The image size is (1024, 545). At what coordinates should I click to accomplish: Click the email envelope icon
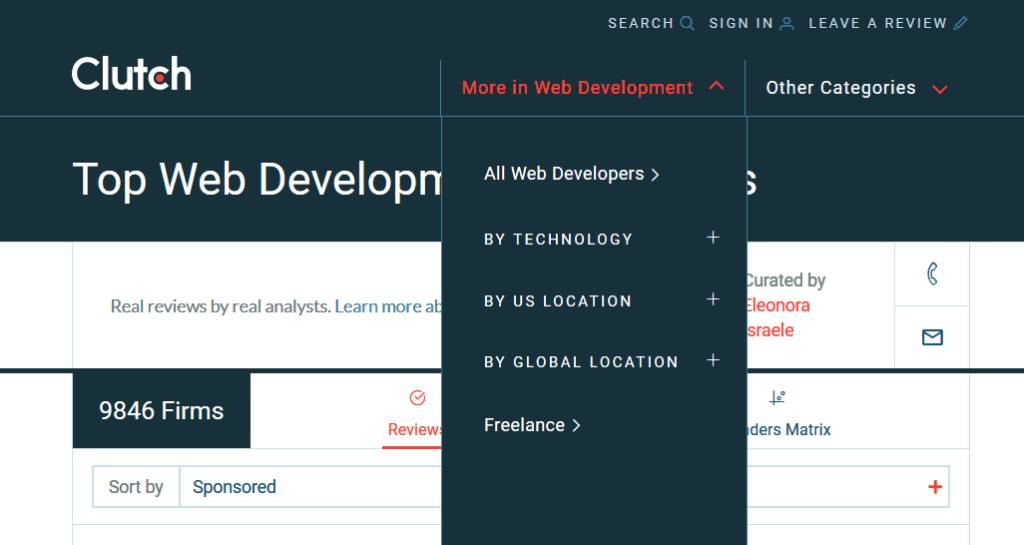click(933, 337)
